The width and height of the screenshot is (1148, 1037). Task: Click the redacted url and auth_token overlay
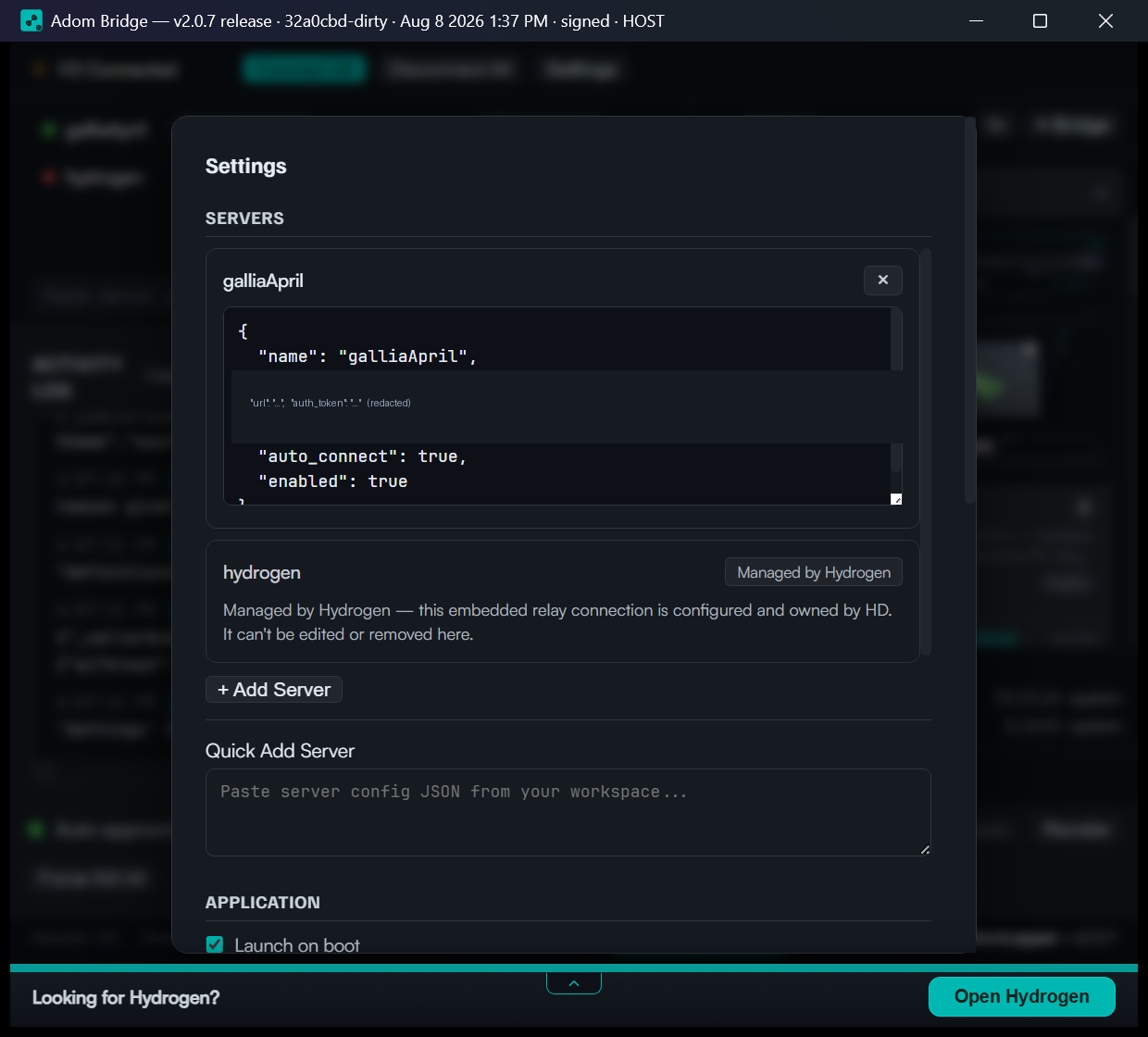(x=568, y=406)
